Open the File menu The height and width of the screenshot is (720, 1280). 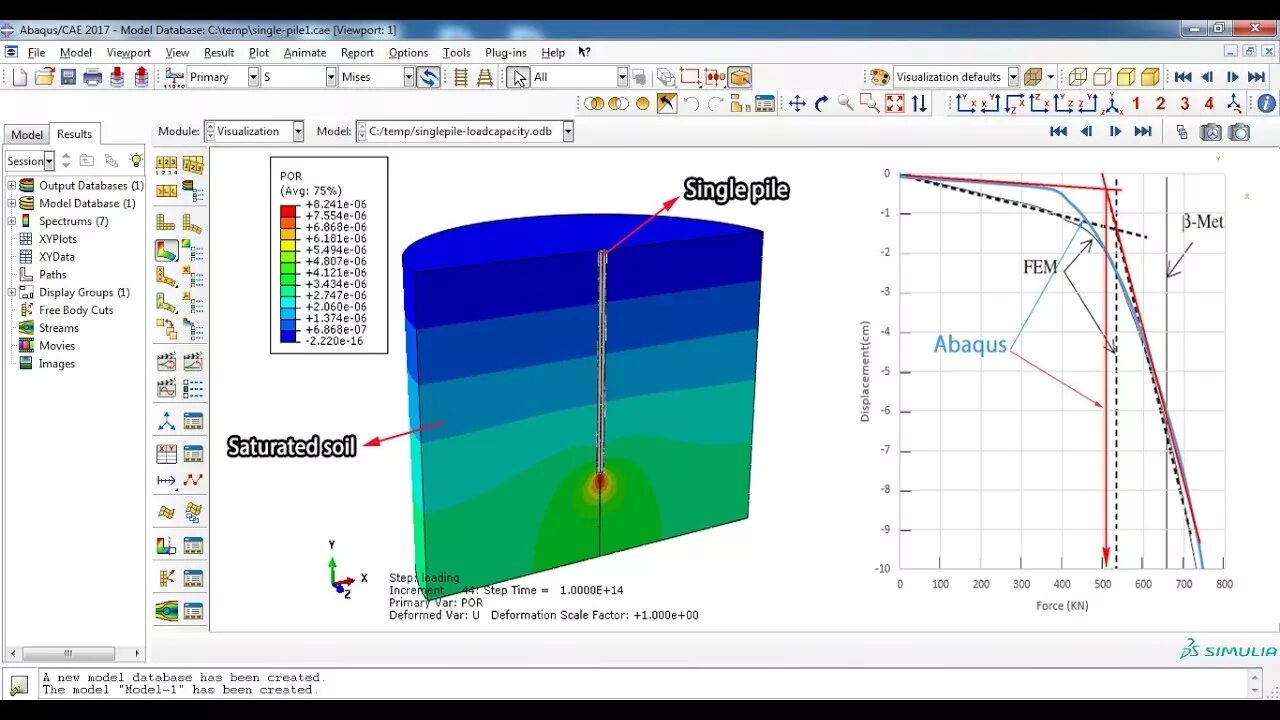click(37, 53)
